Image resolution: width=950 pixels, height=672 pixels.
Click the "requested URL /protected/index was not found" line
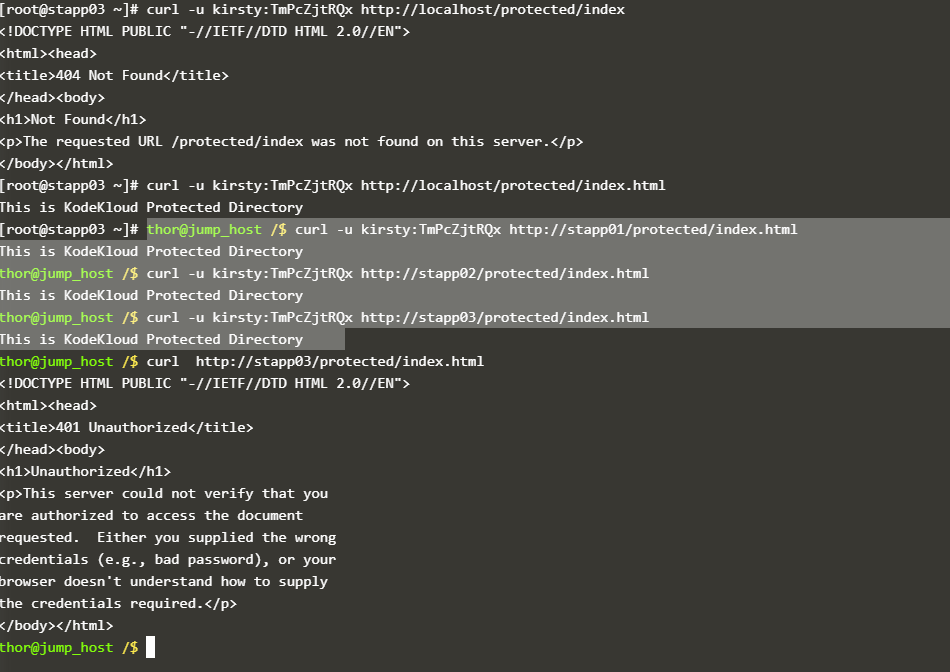point(290,141)
